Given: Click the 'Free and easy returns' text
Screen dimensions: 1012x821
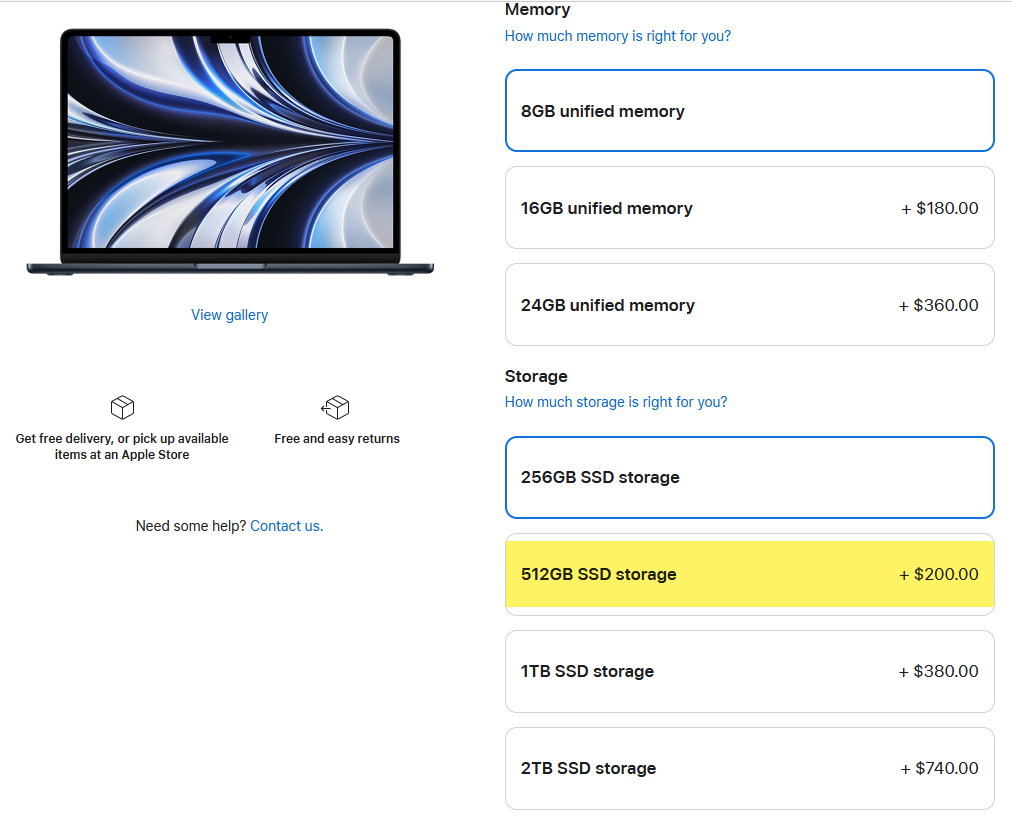Looking at the screenshot, I should pos(337,439).
